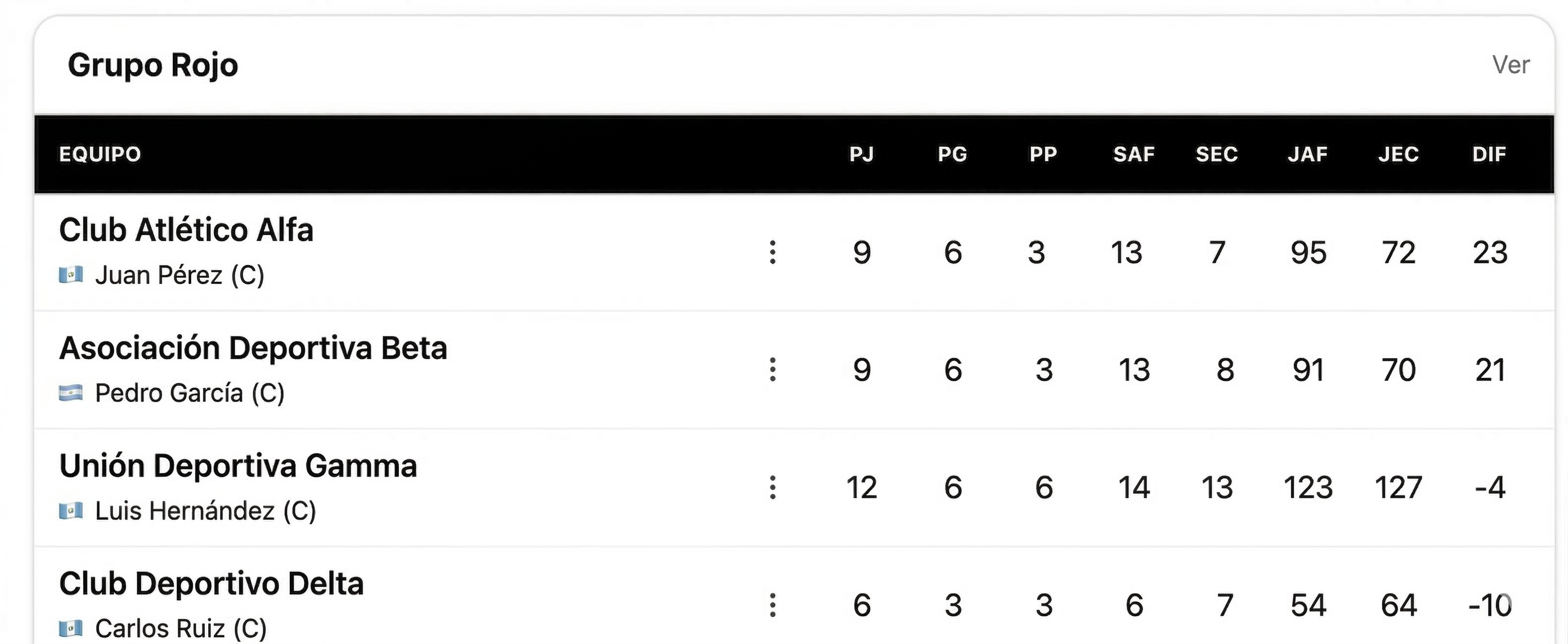Image resolution: width=1568 pixels, height=644 pixels.
Task: Click the flag icon next to Carlos Ruiz
Action: [72, 628]
